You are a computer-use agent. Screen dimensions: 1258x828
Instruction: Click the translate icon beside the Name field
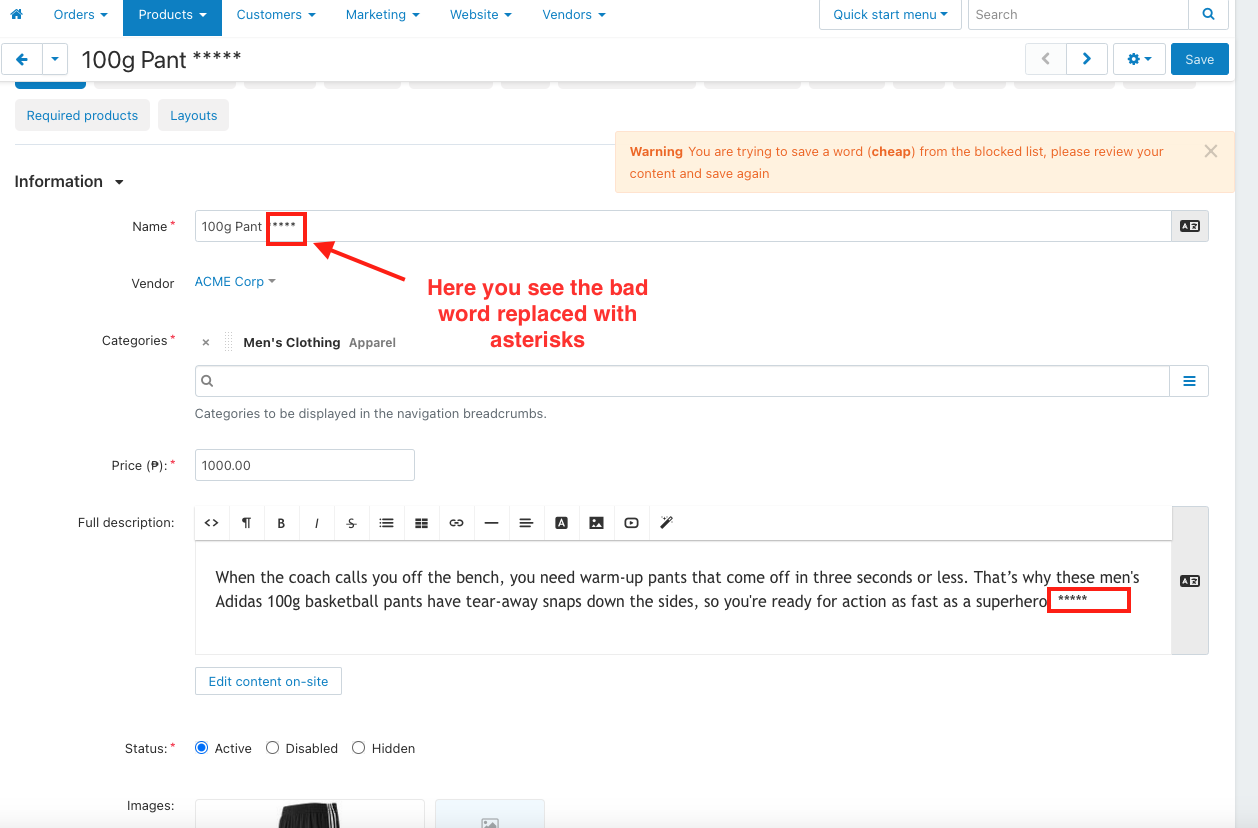click(x=1190, y=226)
